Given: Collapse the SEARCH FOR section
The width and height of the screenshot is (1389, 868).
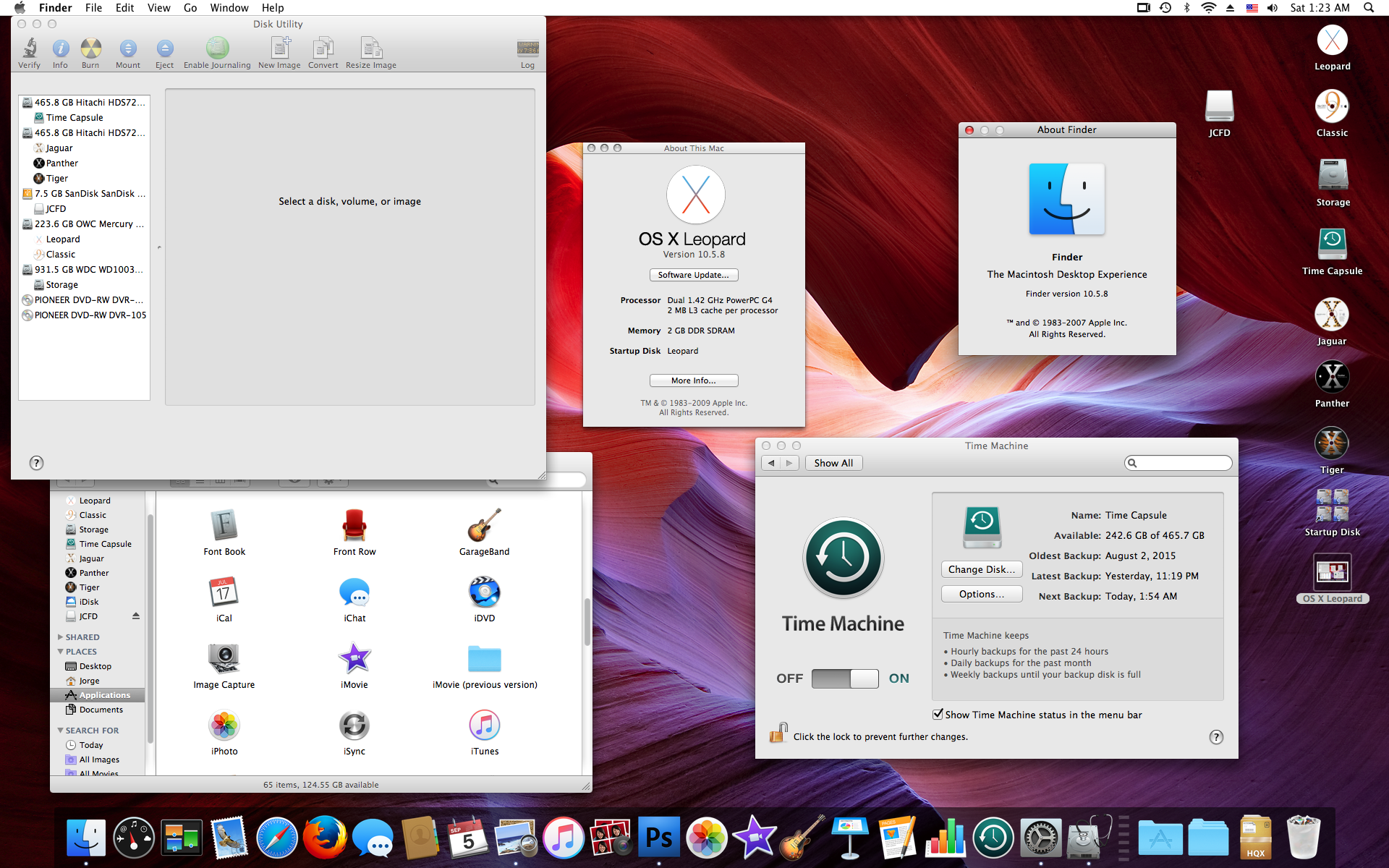Looking at the screenshot, I should tap(60, 730).
